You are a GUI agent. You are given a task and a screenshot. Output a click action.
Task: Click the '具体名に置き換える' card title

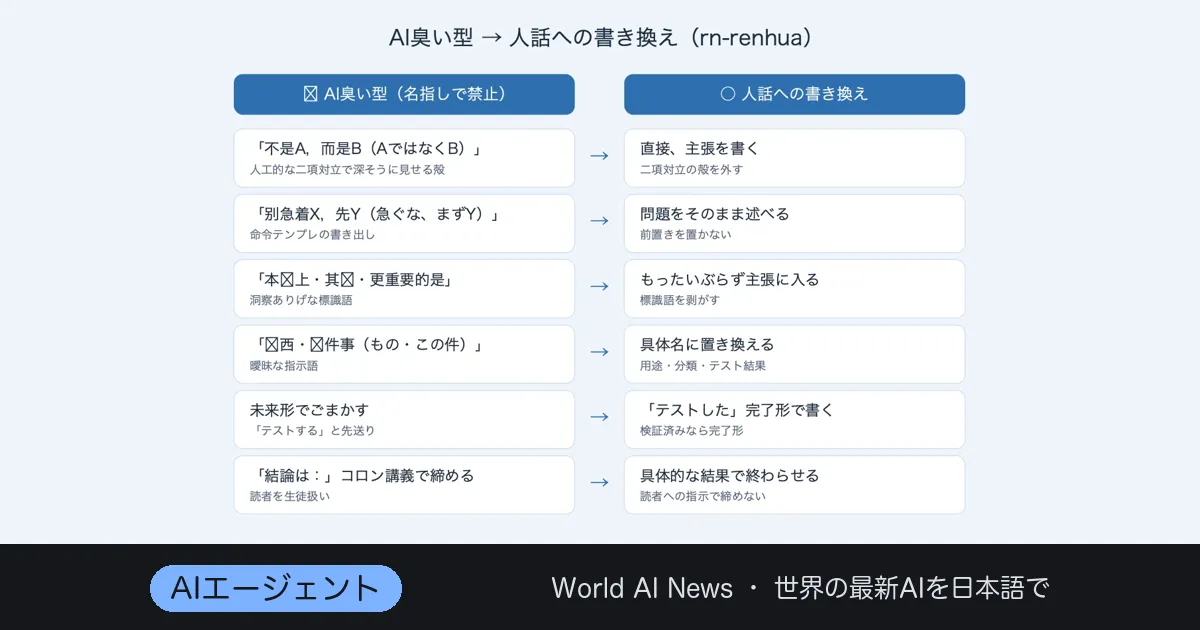707,345
